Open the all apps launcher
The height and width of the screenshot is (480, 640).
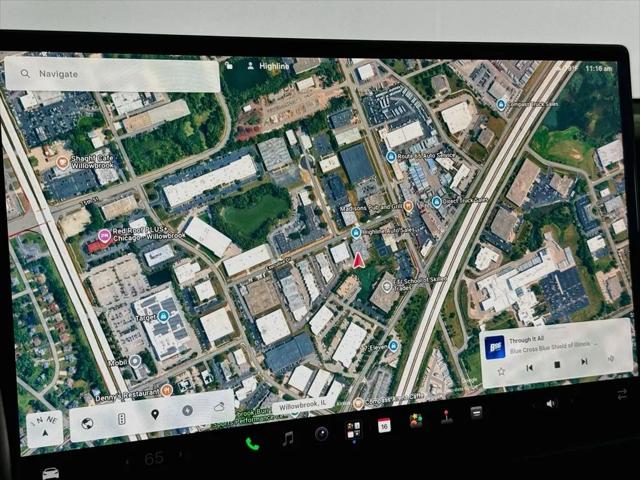click(353, 430)
